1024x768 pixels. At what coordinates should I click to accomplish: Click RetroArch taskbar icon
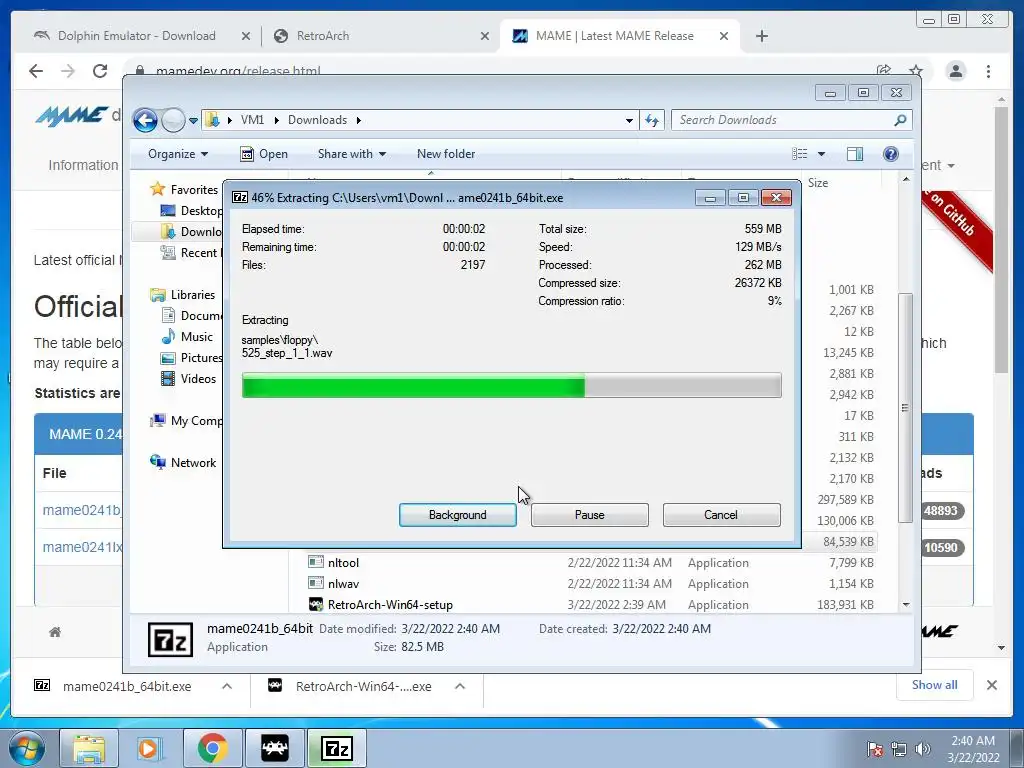point(275,748)
